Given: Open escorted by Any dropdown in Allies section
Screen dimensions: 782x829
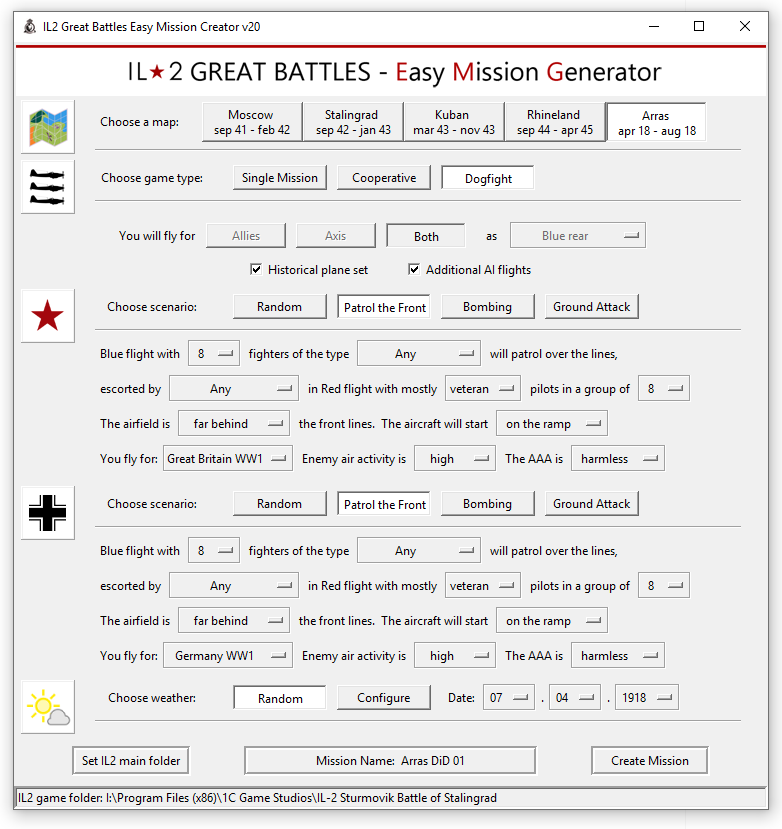Looking at the screenshot, I should coord(234,389).
